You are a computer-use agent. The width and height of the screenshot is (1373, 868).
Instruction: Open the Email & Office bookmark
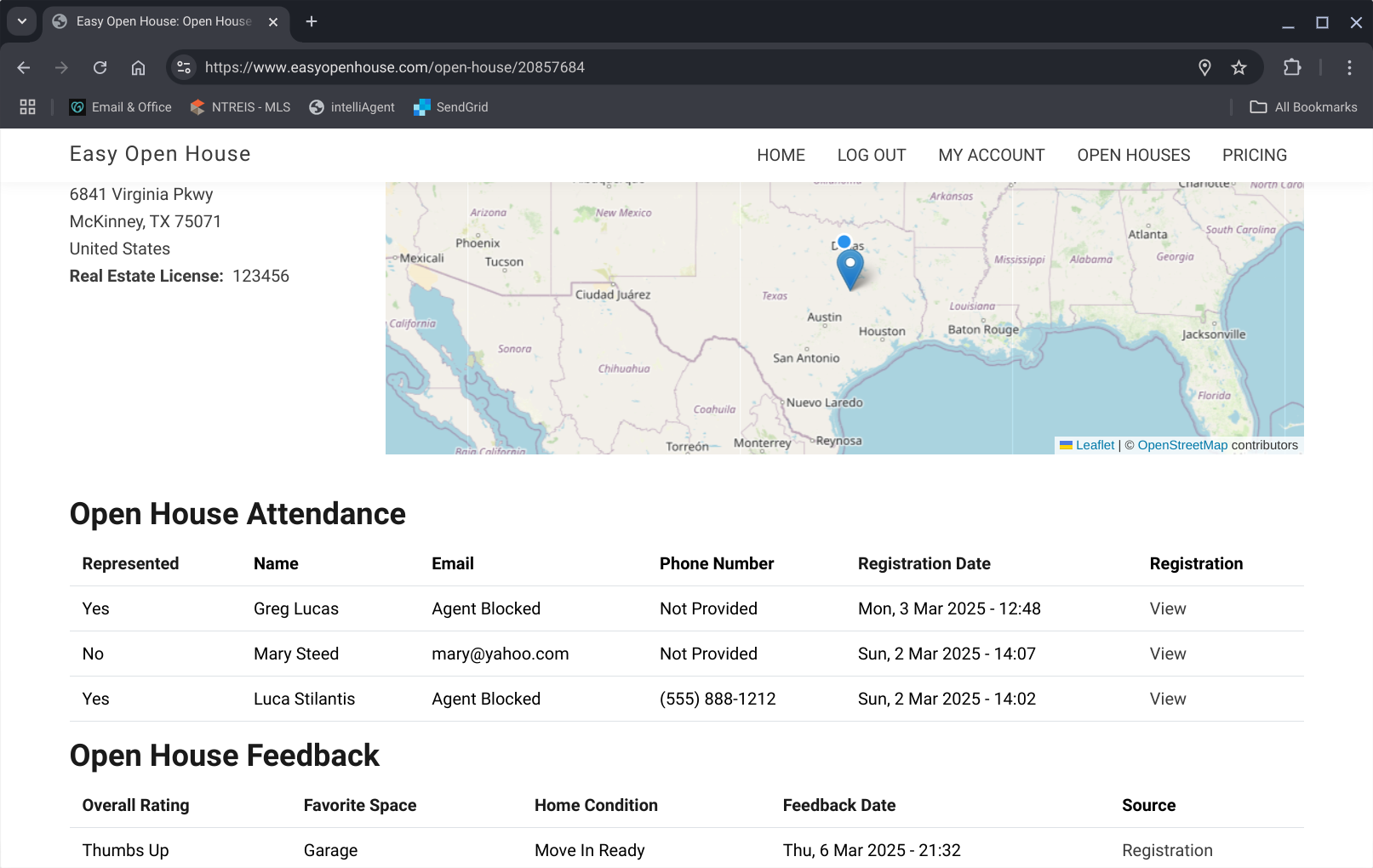(x=120, y=107)
